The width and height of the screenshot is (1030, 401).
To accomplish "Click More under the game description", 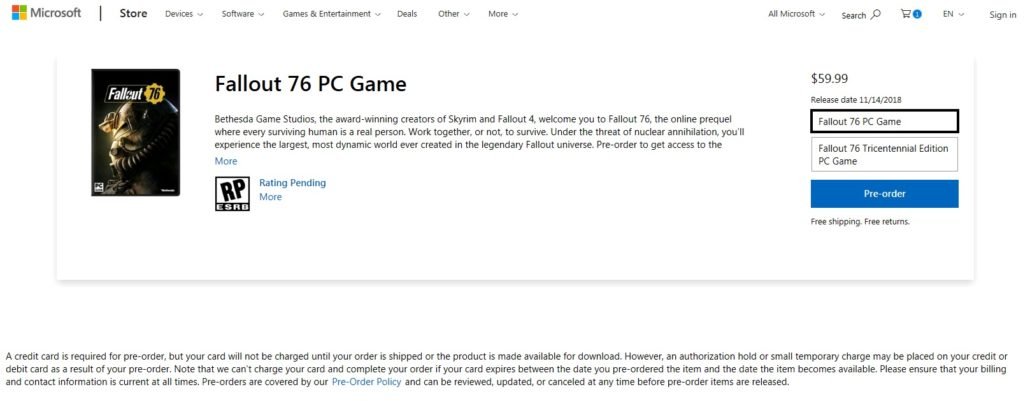I will [226, 161].
